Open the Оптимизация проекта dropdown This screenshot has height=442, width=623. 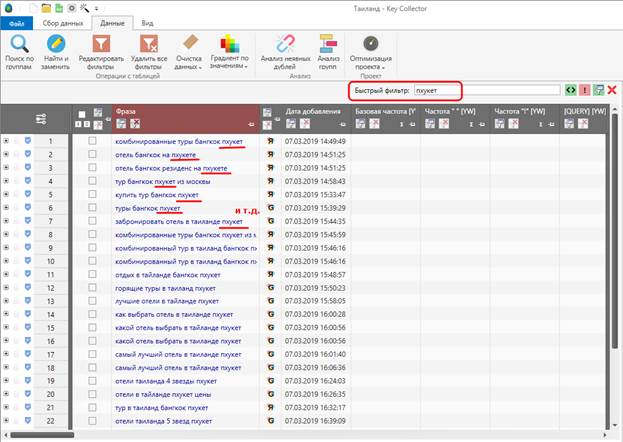click(x=370, y=52)
